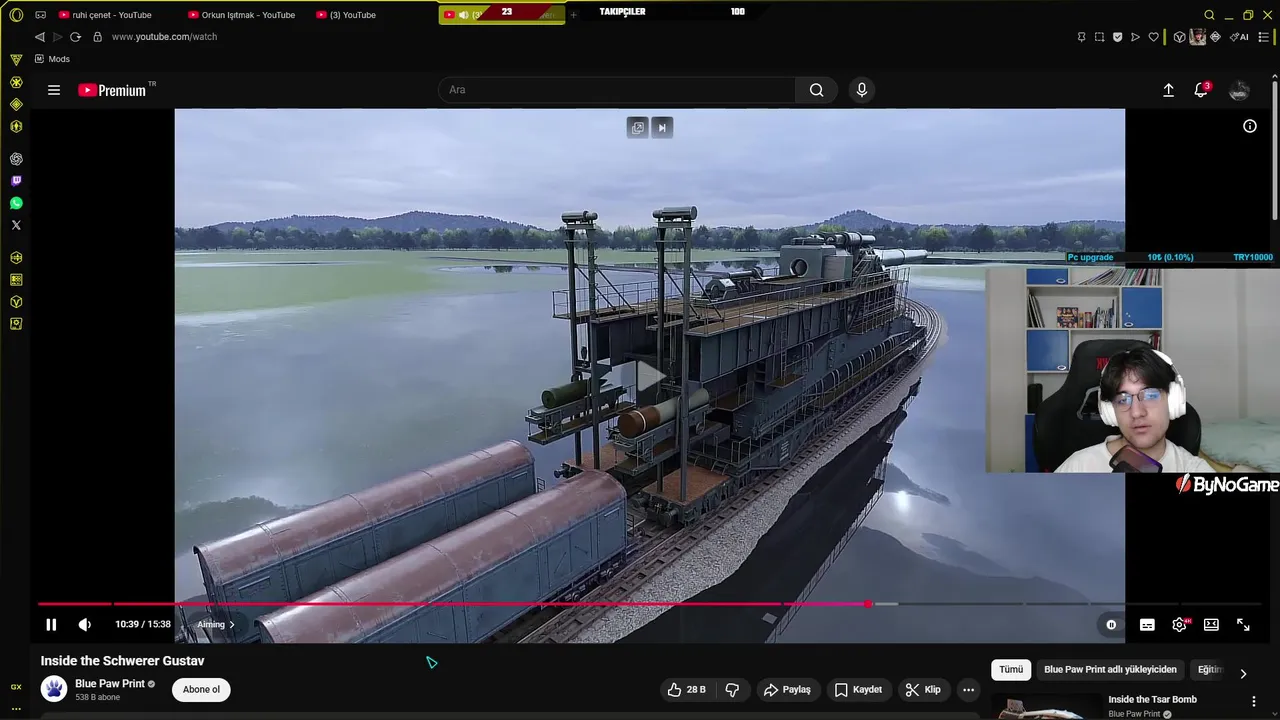
Task: Click the GX Control icon atop the sidebar
Action: point(16,60)
